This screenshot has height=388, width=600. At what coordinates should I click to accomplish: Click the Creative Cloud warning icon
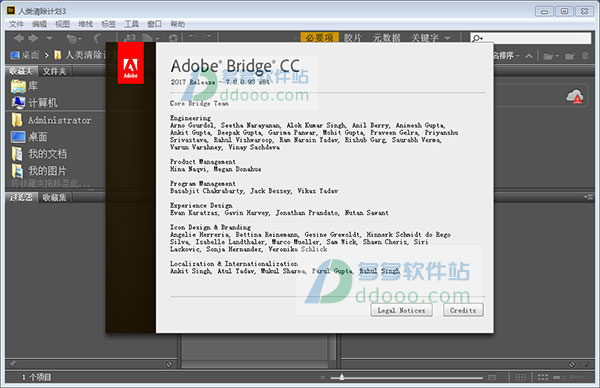point(575,96)
